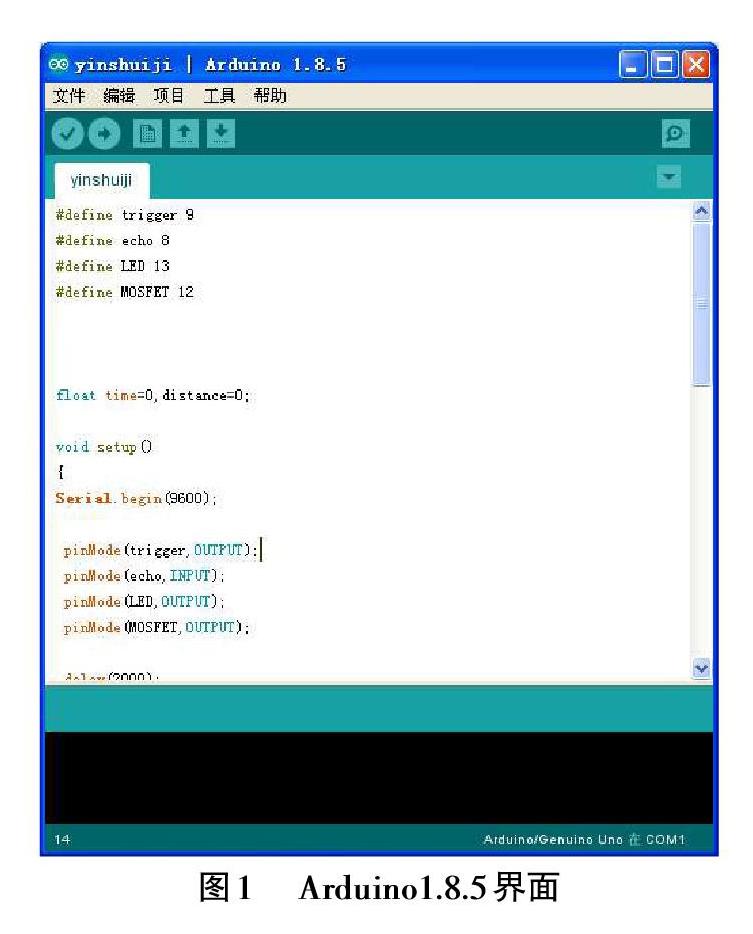
Task: Open the 帮助 menu
Action: (270, 95)
